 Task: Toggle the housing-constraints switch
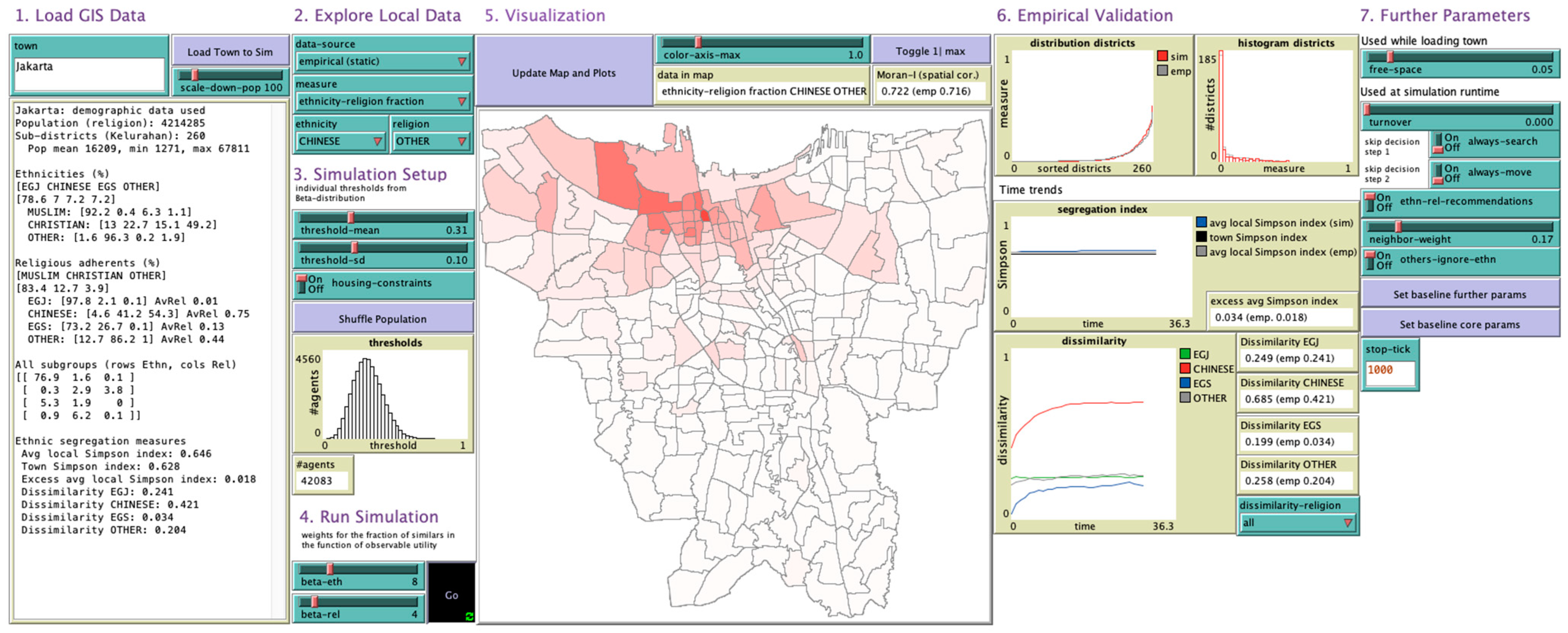click(302, 283)
